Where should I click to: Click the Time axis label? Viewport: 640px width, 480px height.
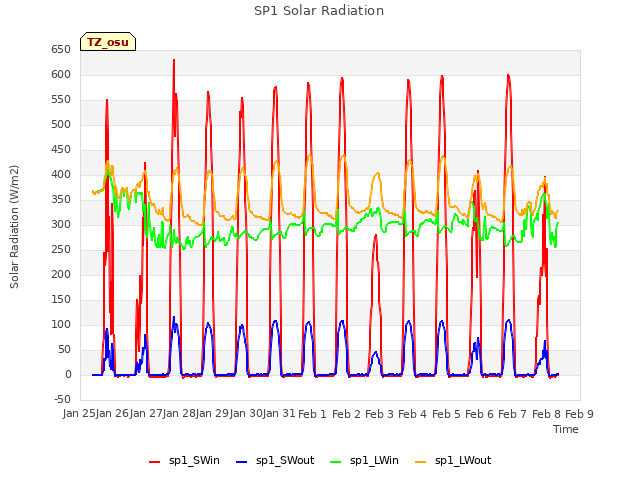point(566,429)
